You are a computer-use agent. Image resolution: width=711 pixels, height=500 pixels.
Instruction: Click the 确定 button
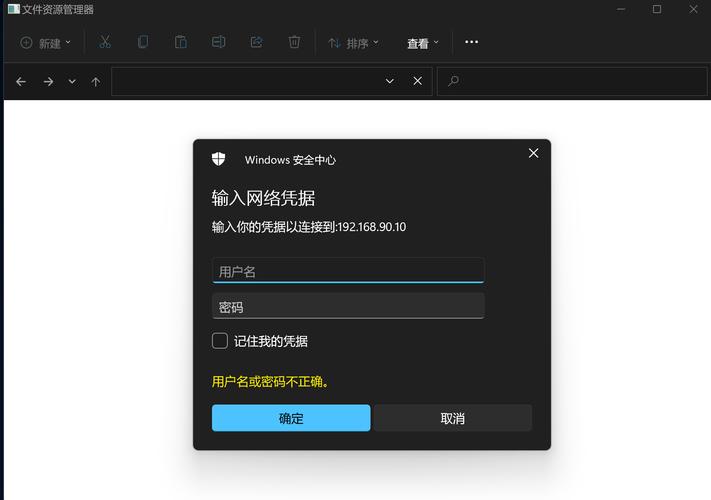tap(291, 418)
